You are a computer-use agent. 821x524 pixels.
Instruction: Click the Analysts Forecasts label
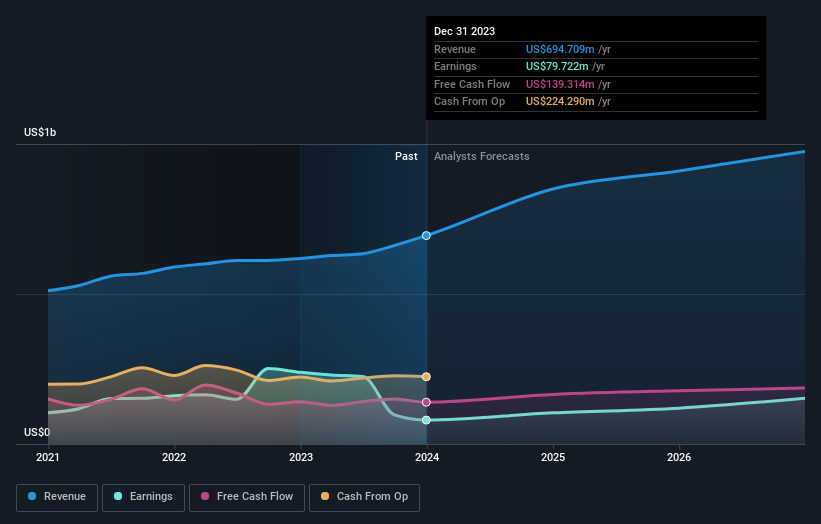click(481, 156)
